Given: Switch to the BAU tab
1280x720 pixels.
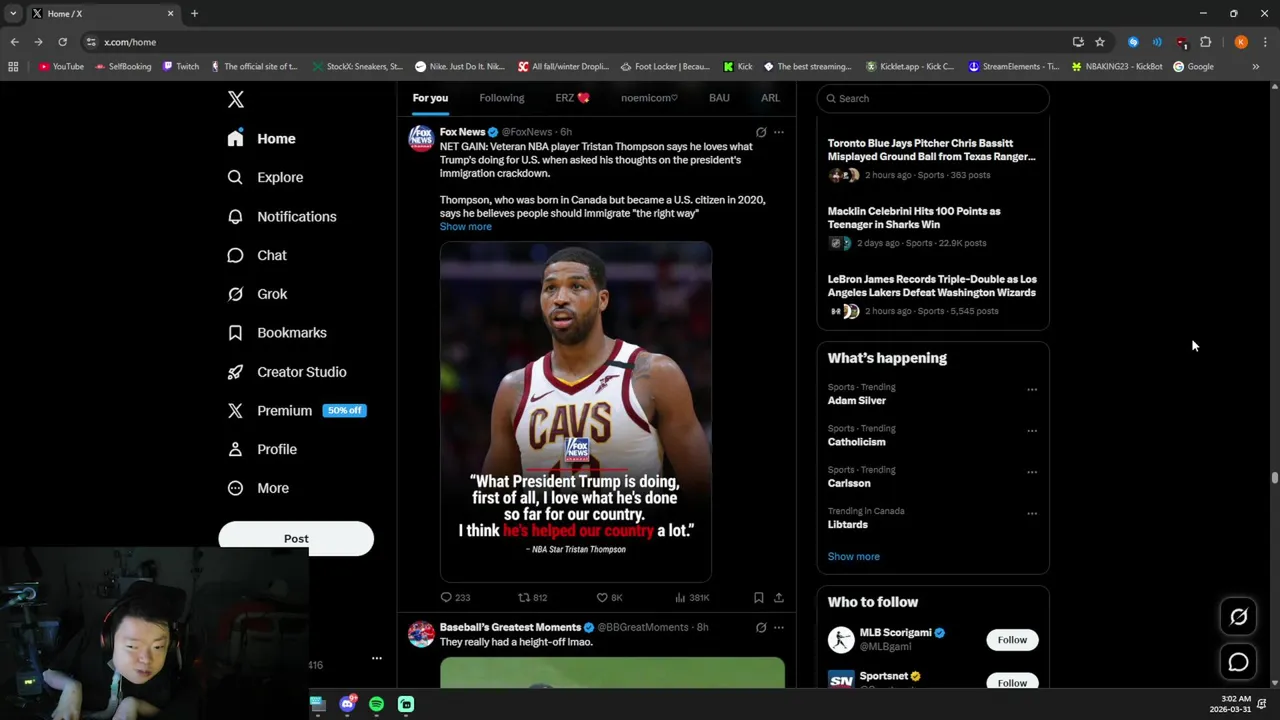Looking at the screenshot, I should point(719,98).
